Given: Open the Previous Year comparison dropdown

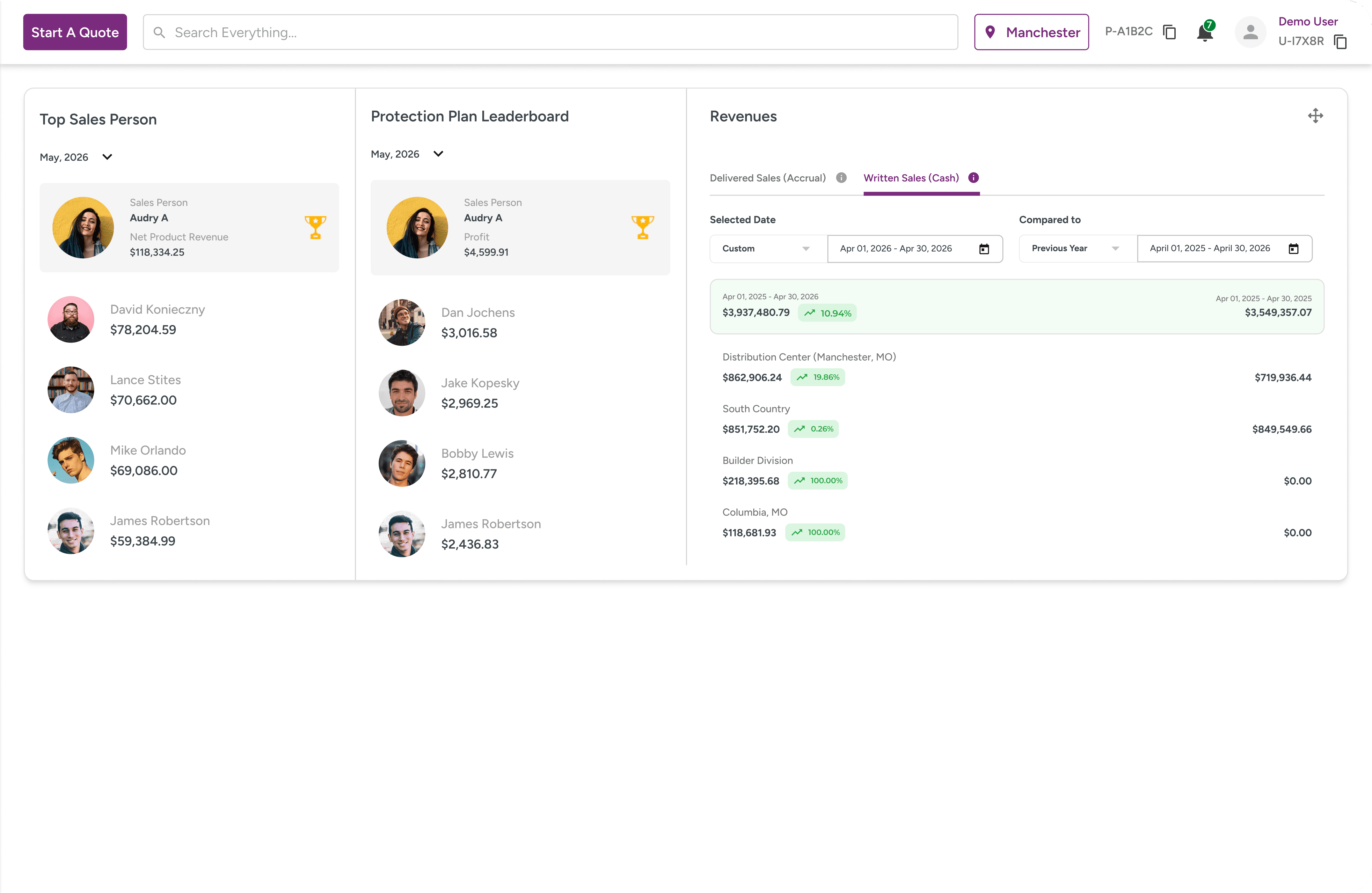Looking at the screenshot, I should coord(1077,249).
